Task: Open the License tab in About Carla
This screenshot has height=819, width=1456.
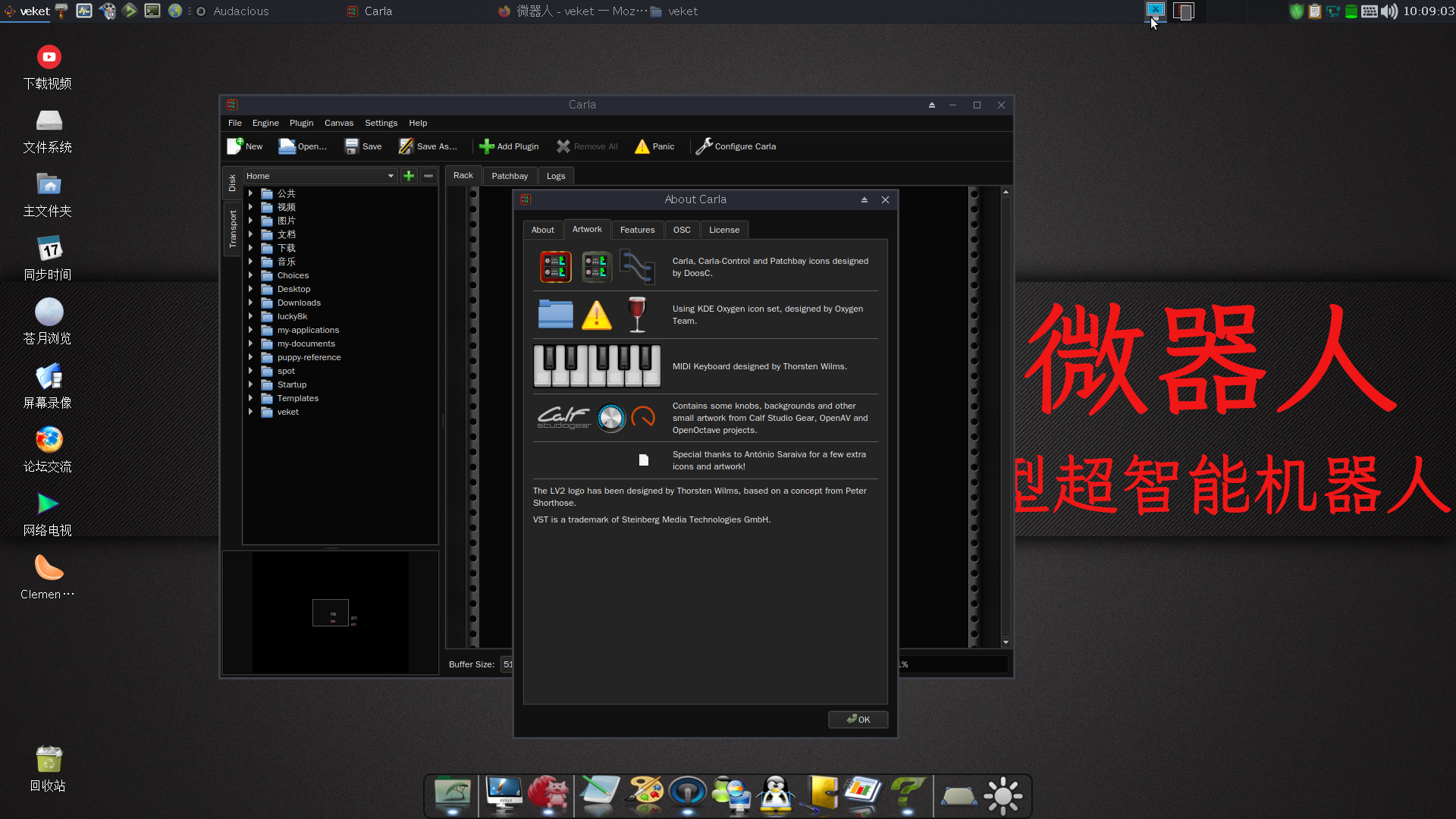Action: click(x=724, y=229)
